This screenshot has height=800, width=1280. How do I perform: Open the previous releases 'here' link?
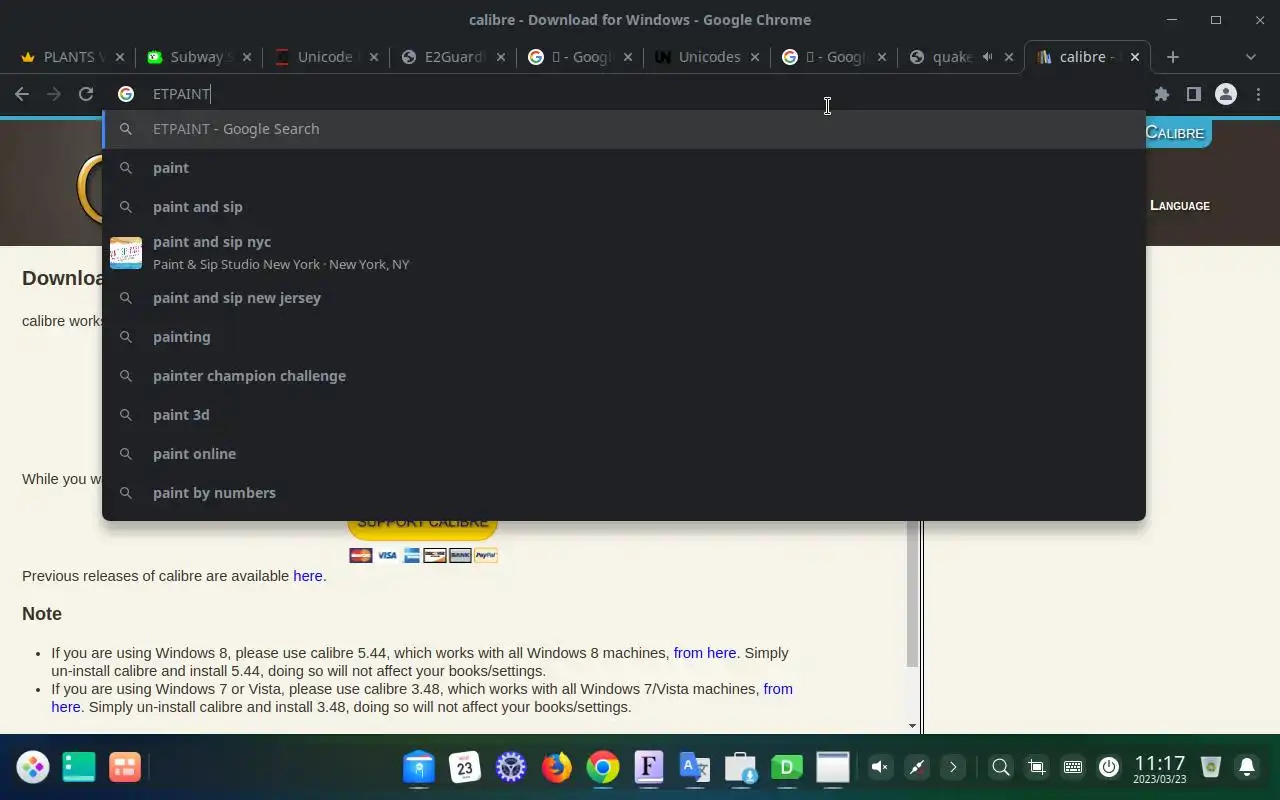pyautogui.click(x=308, y=576)
